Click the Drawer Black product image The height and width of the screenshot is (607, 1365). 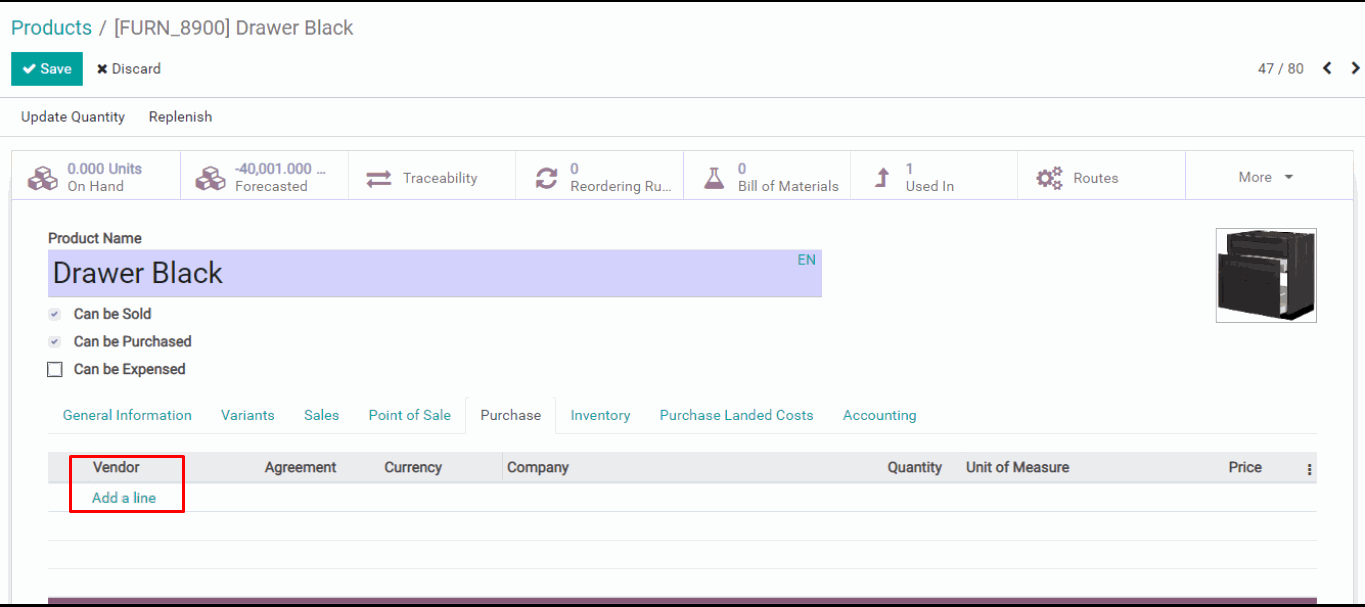click(x=1266, y=275)
